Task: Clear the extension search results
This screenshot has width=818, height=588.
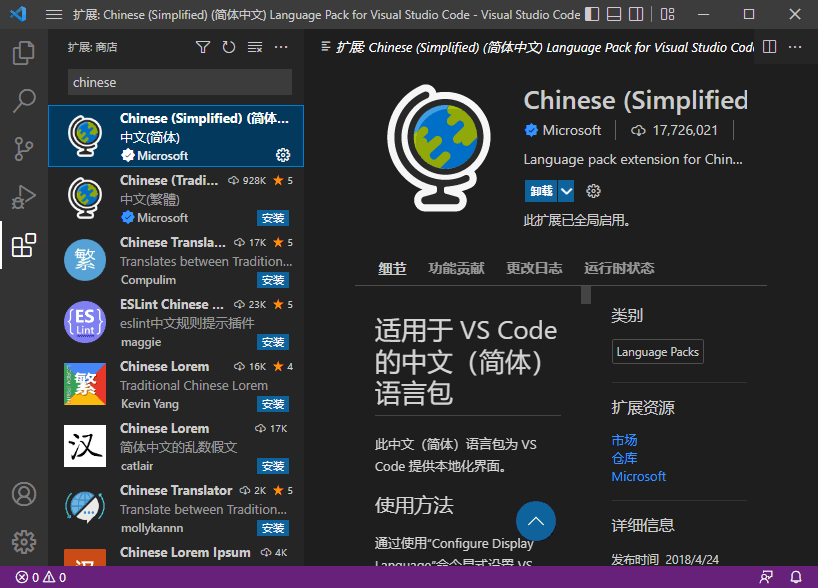Action: coord(254,47)
